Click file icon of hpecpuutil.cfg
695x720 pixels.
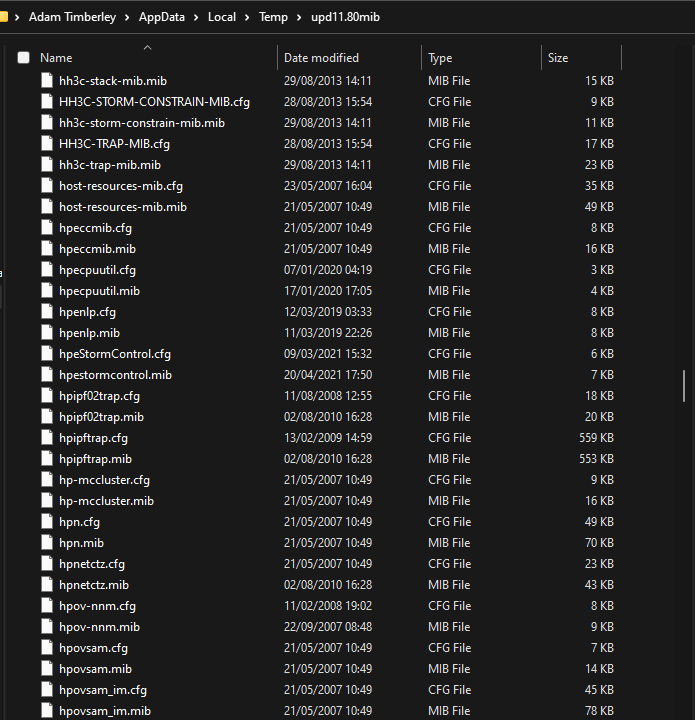click(47, 270)
